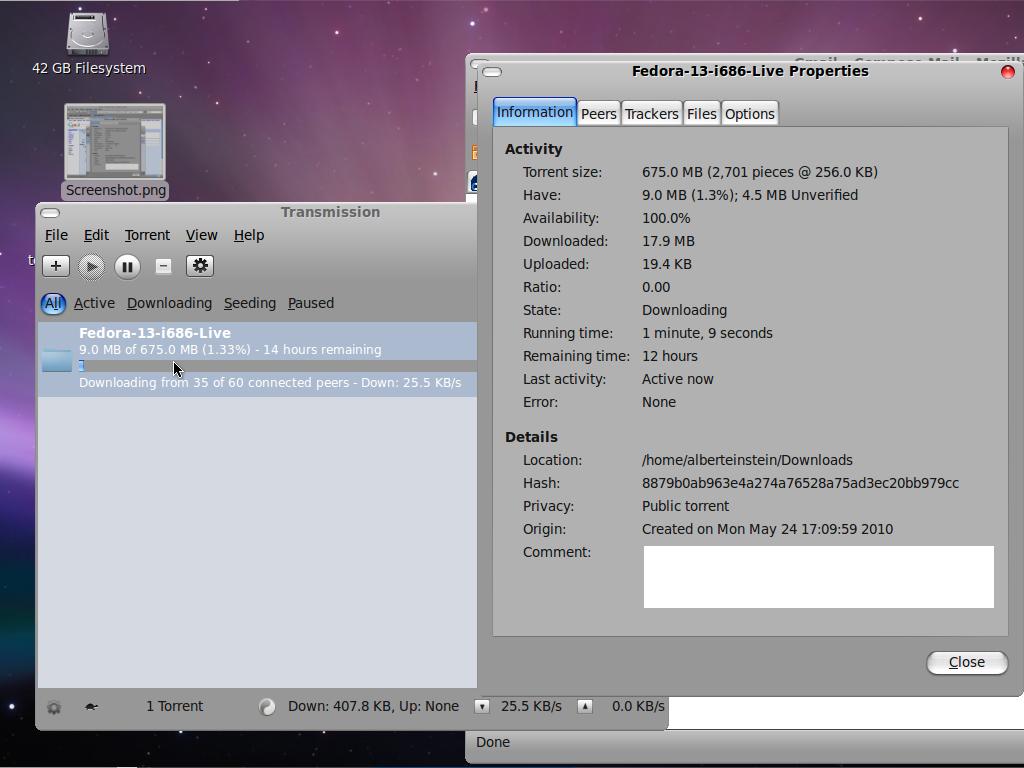Click inside the Comment text box
Viewport: 1024px width, 768px height.
coord(819,577)
